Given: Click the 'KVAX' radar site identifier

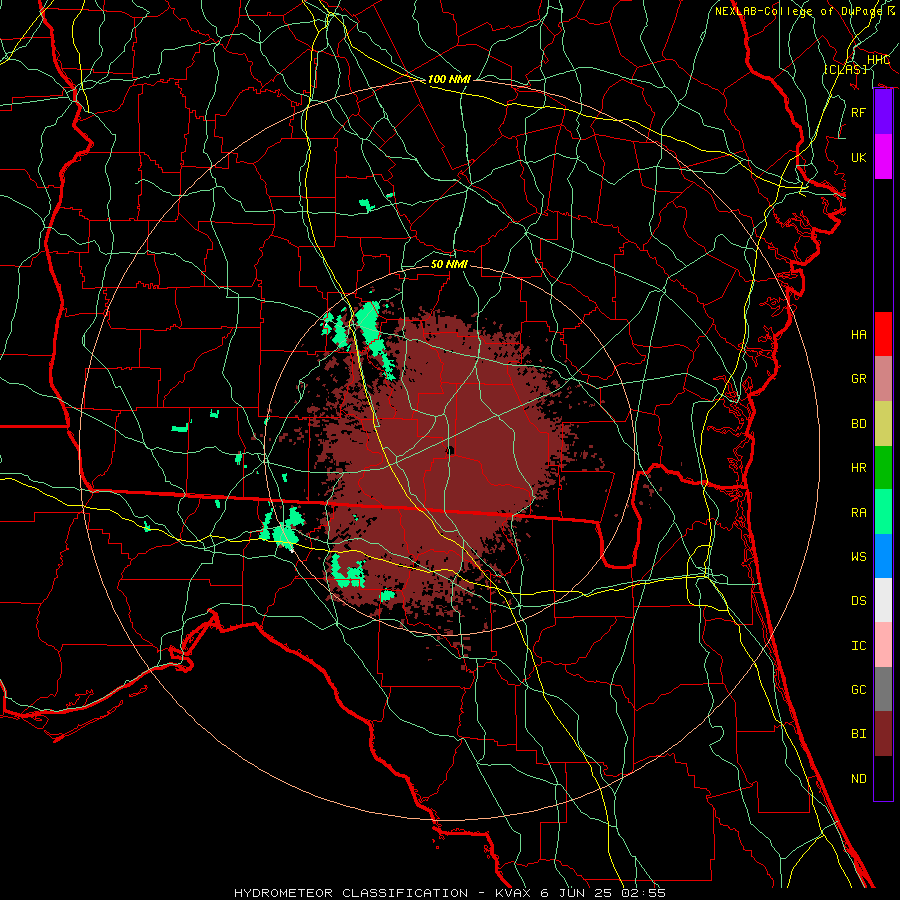Looking at the screenshot, I should coord(514,893).
